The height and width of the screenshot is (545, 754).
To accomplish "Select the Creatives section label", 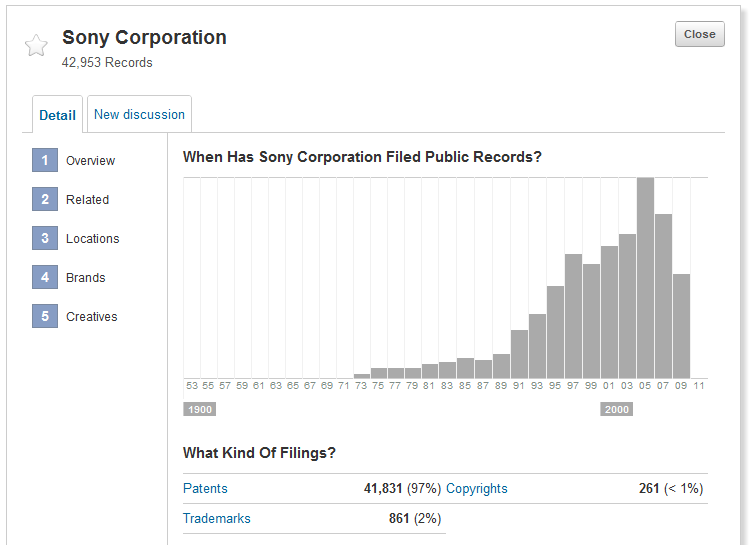I will click(x=91, y=317).
